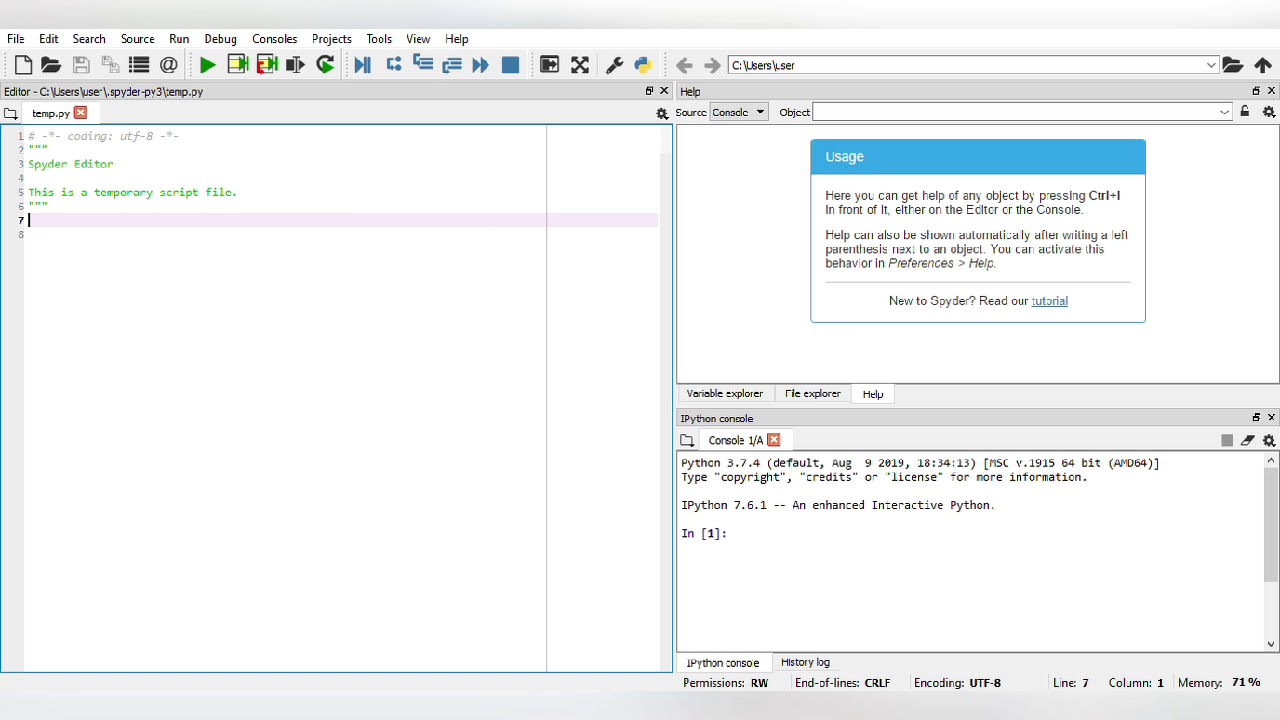Image resolution: width=1280 pixels, height=720 pixels.
Task: Click in the Object input field
Action: coord(1014,112)
